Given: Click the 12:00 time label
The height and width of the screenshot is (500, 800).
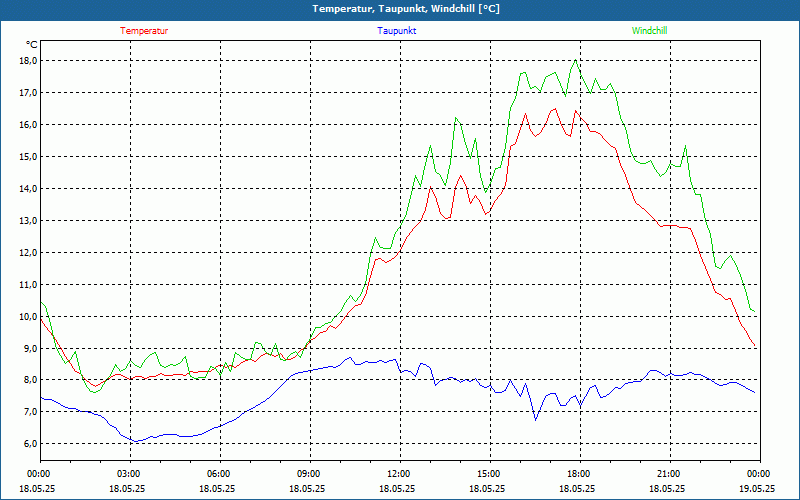Looking at the screenshot, I should click(400, 474).
